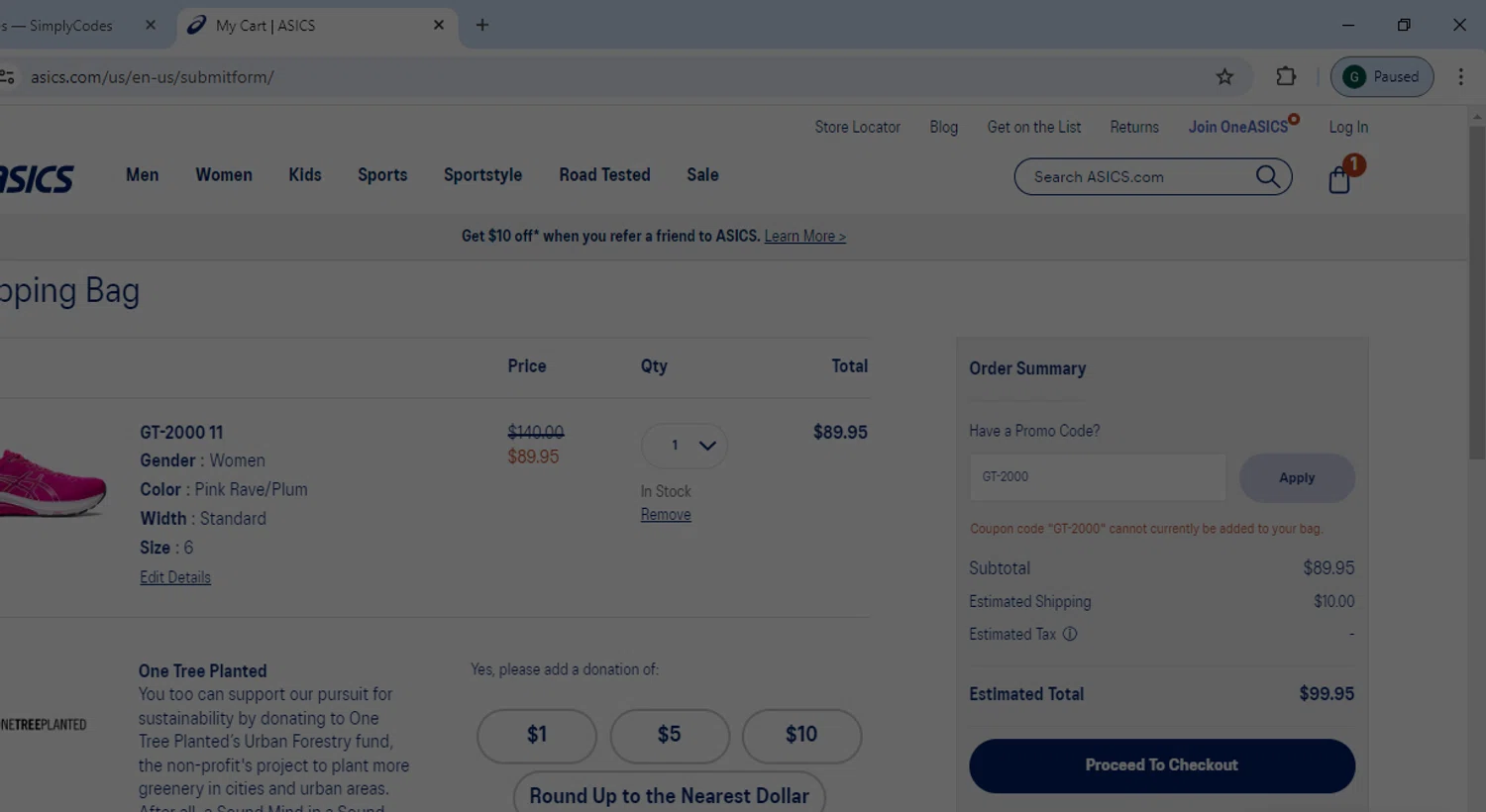Select the $5 donation button

coord(670,735)
